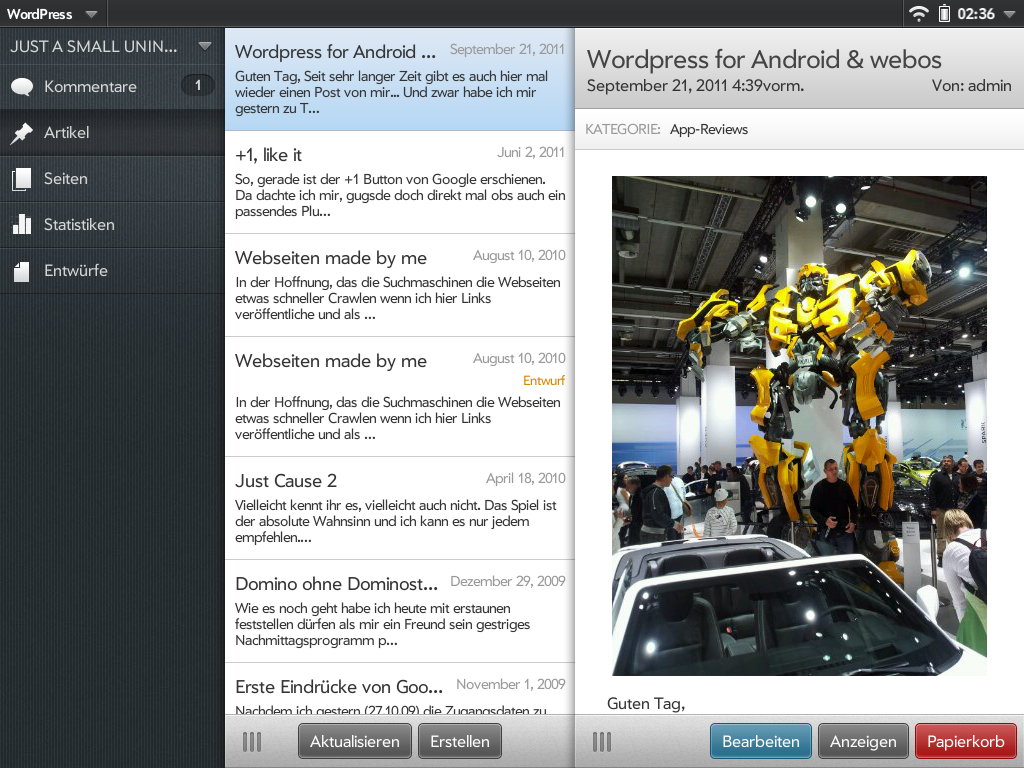Select Seiten in the sidebar
Image resolution: width=1024 pixels, height=768 pixels.
pos(112,179)
